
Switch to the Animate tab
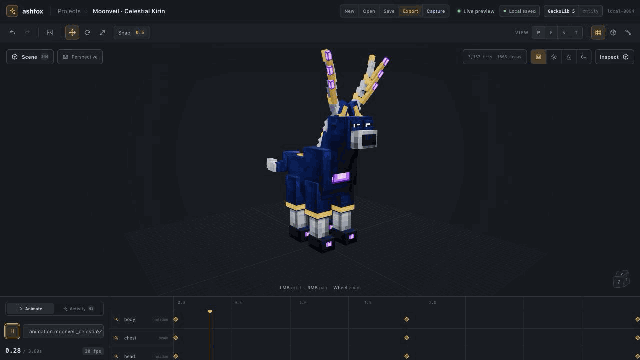point(31,309)
